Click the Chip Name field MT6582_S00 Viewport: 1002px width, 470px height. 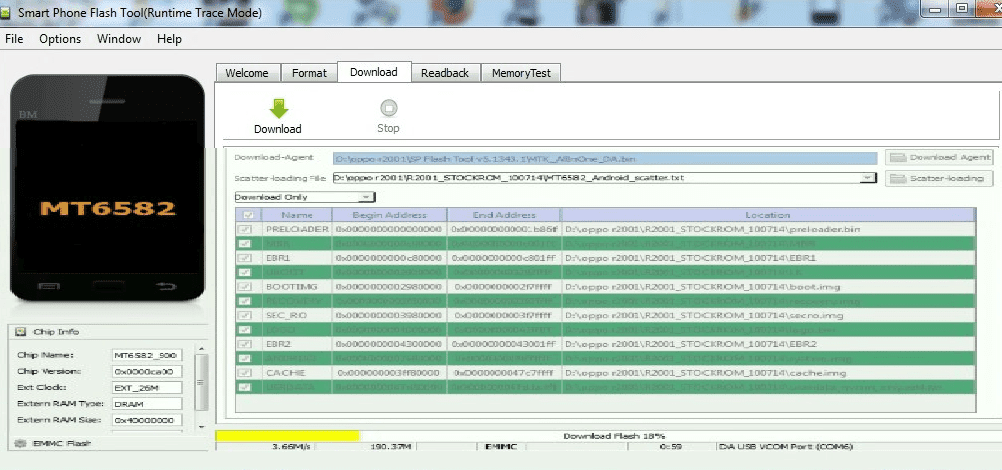147,355
